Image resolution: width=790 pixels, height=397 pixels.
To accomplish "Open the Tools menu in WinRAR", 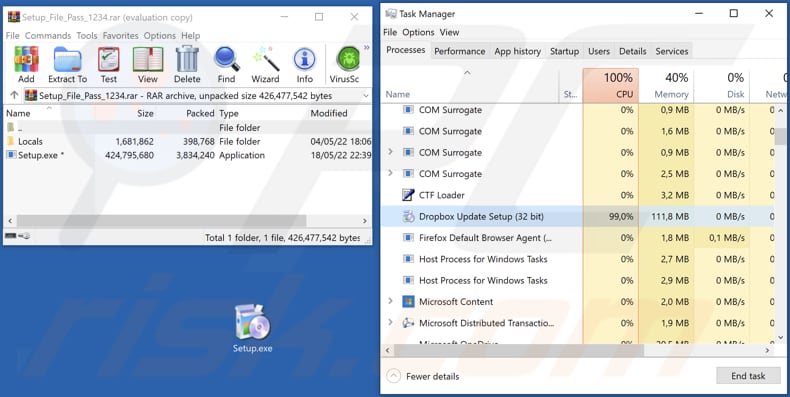I will [87, 36].
